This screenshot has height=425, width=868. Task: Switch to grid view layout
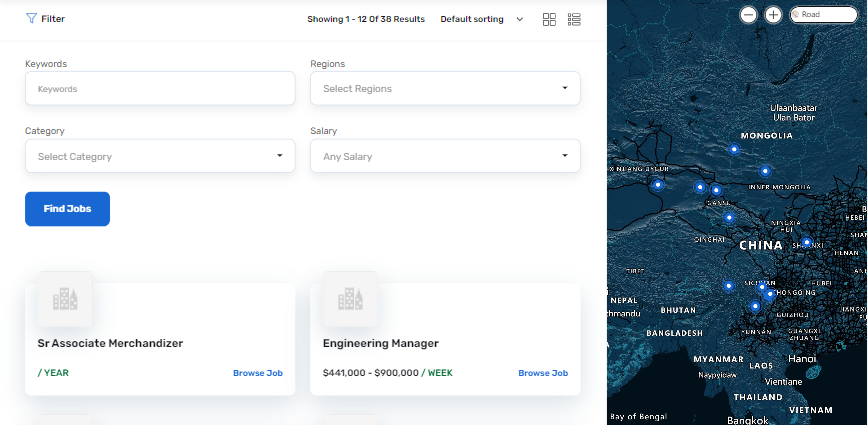click(x=549, y=19)
